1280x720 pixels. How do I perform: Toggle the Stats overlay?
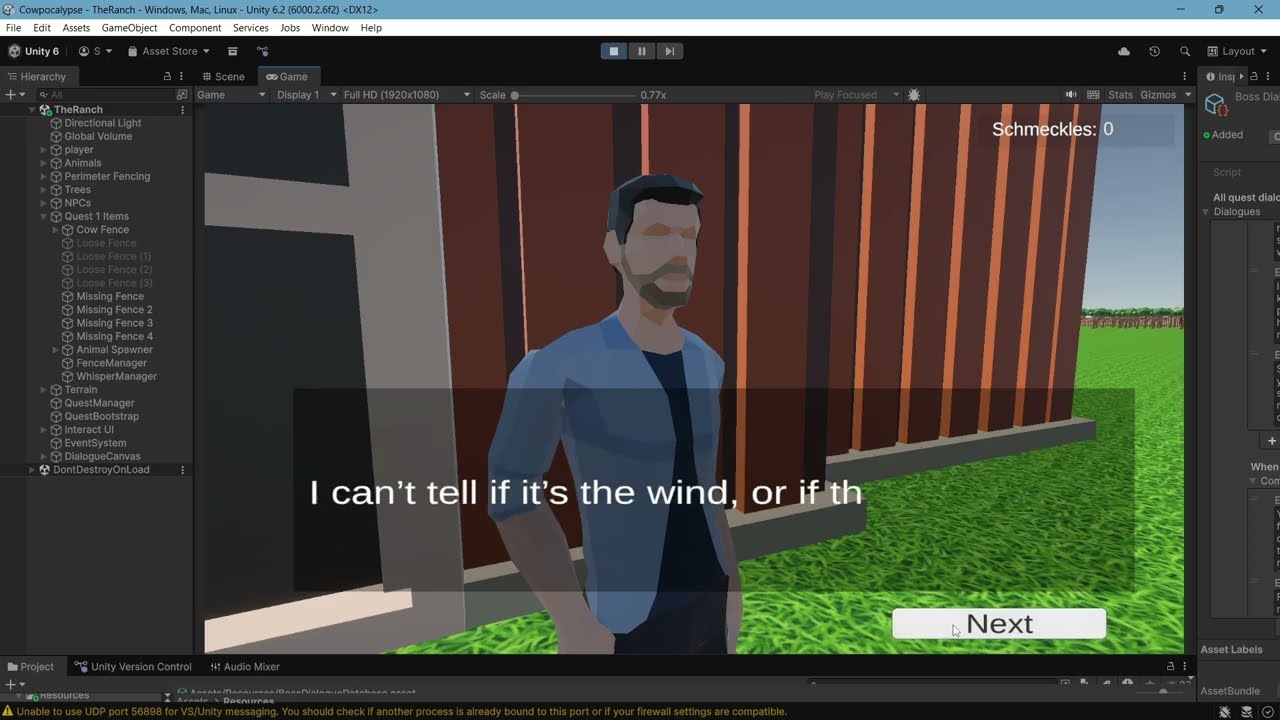[1120, 94]
